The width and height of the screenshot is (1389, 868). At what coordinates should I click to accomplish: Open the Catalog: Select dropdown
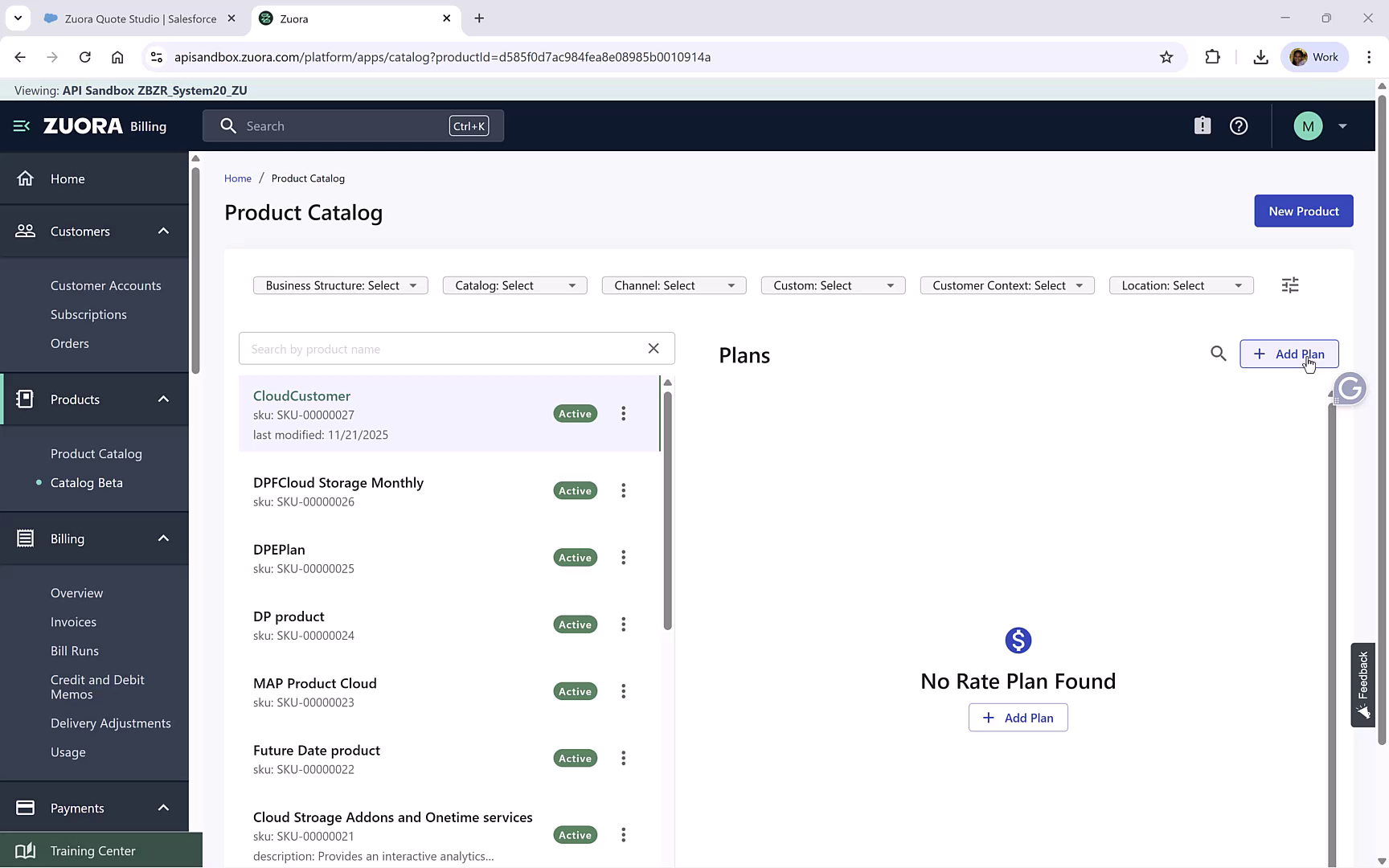click(514, 285)
